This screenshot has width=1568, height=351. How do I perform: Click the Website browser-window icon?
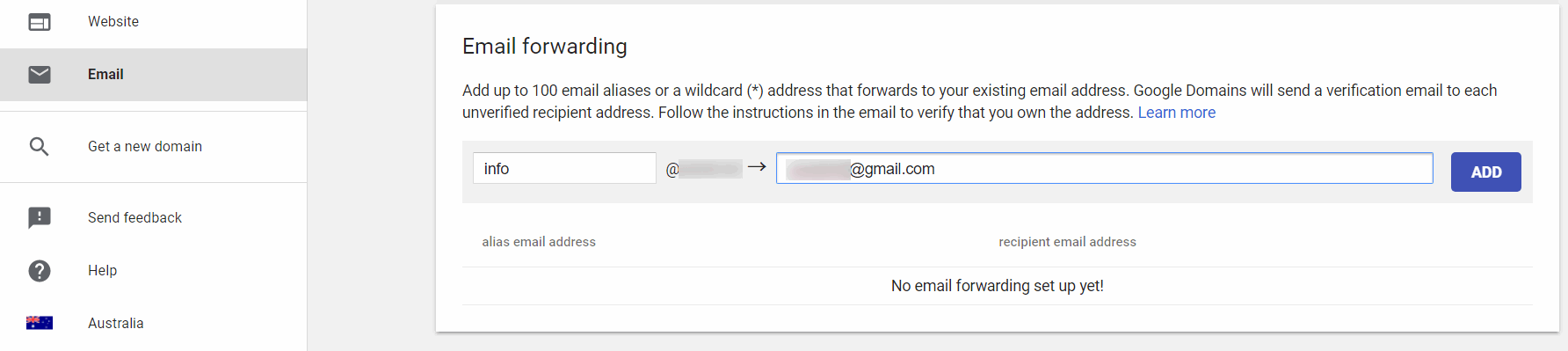(40, 22)
